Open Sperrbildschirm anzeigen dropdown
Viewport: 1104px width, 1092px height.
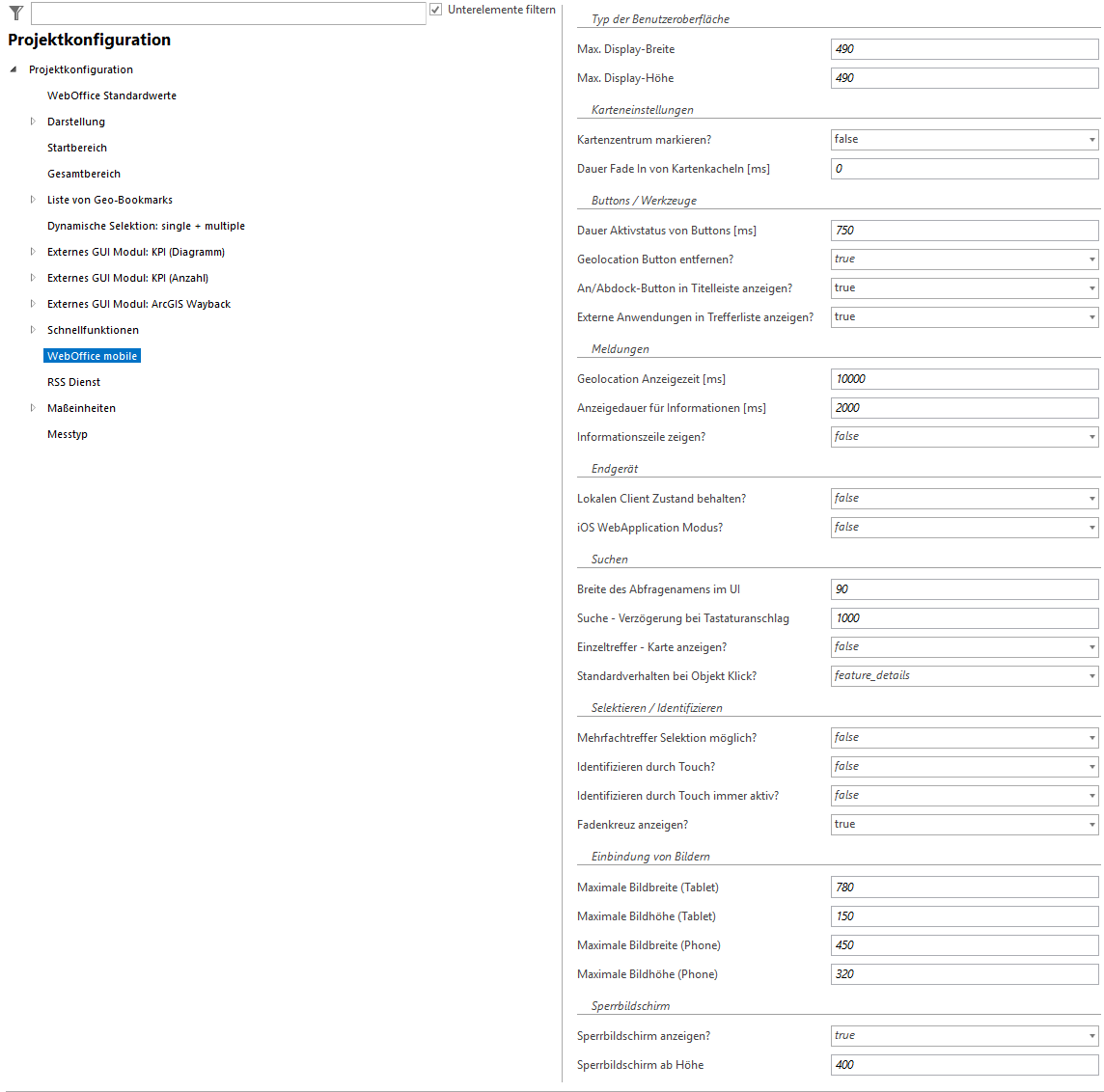[1091, 1036]
